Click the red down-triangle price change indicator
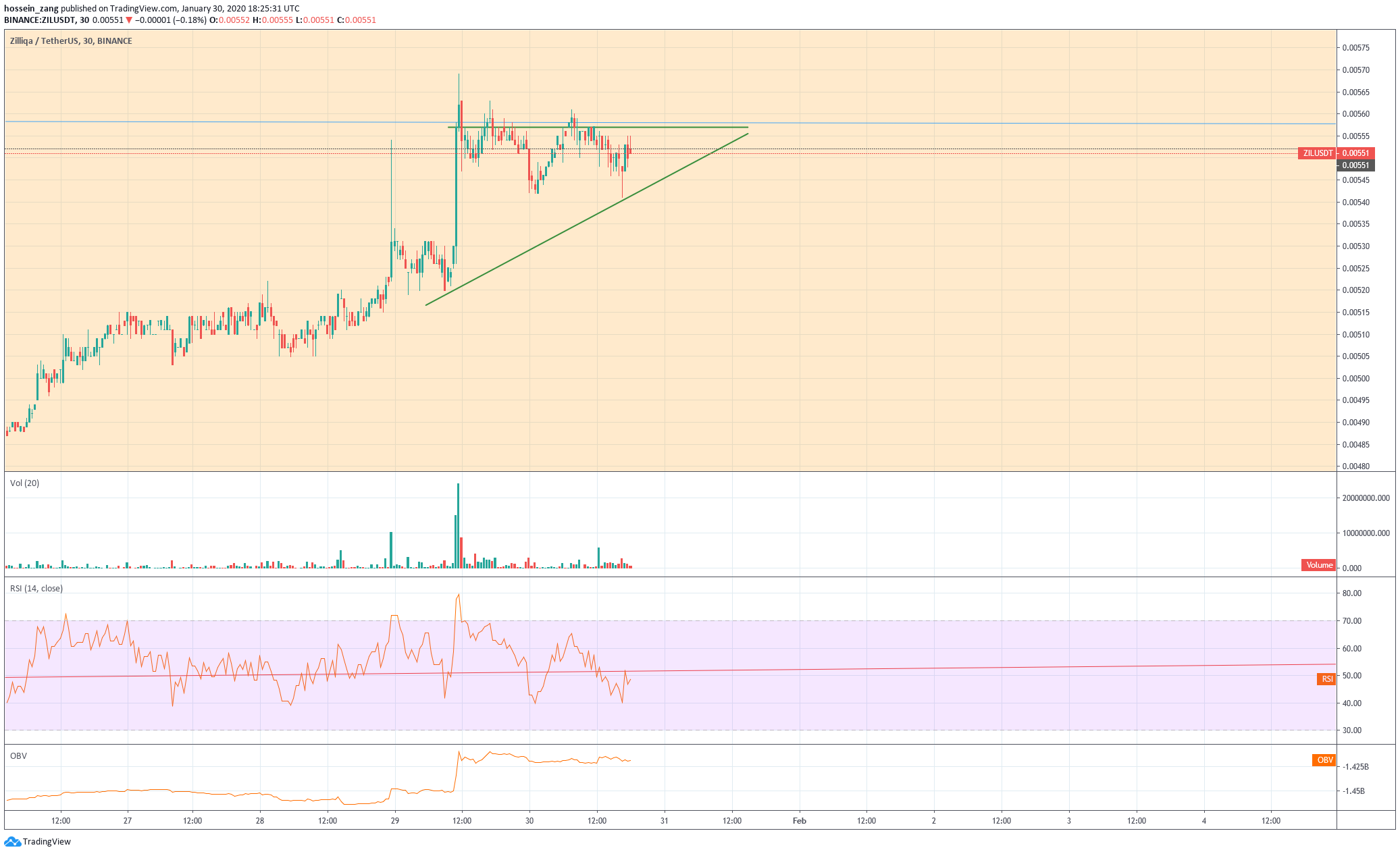This screenshot has width=1400, height=854. coord(129,20)
